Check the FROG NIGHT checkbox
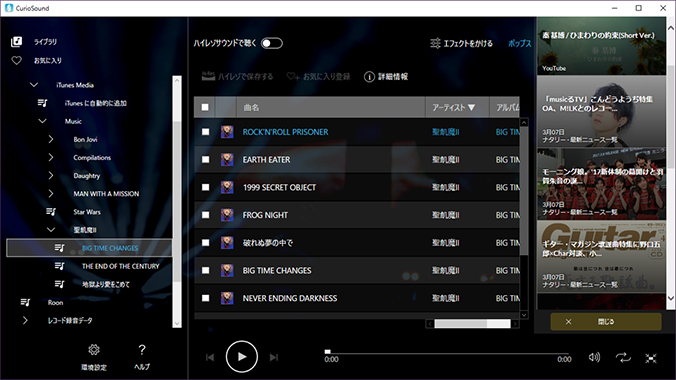The width and height of the screenshot is (676, 380). [206, 215]
